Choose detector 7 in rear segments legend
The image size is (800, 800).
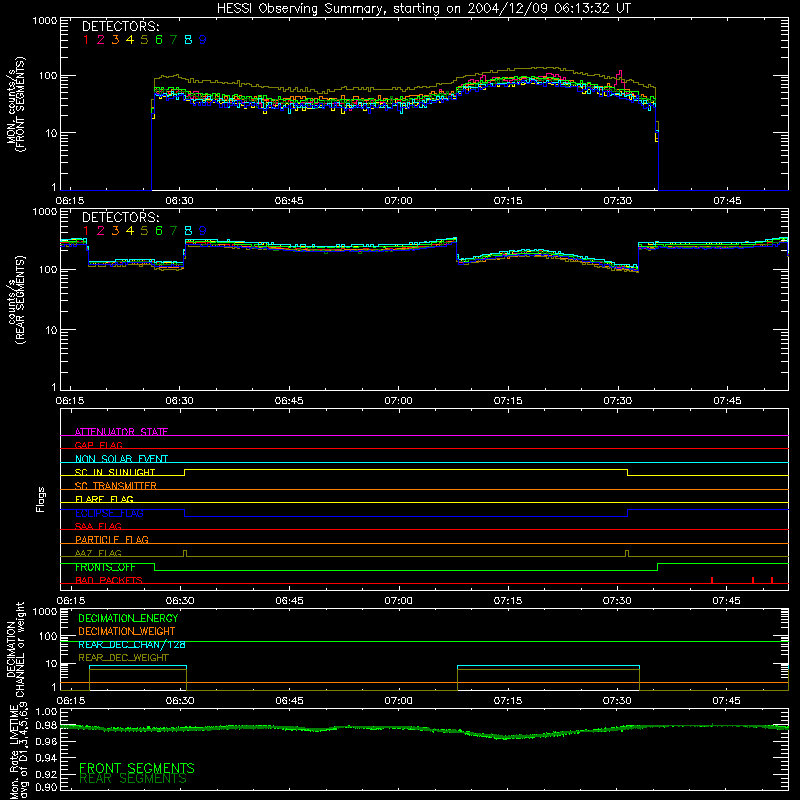tap(173, 231)
